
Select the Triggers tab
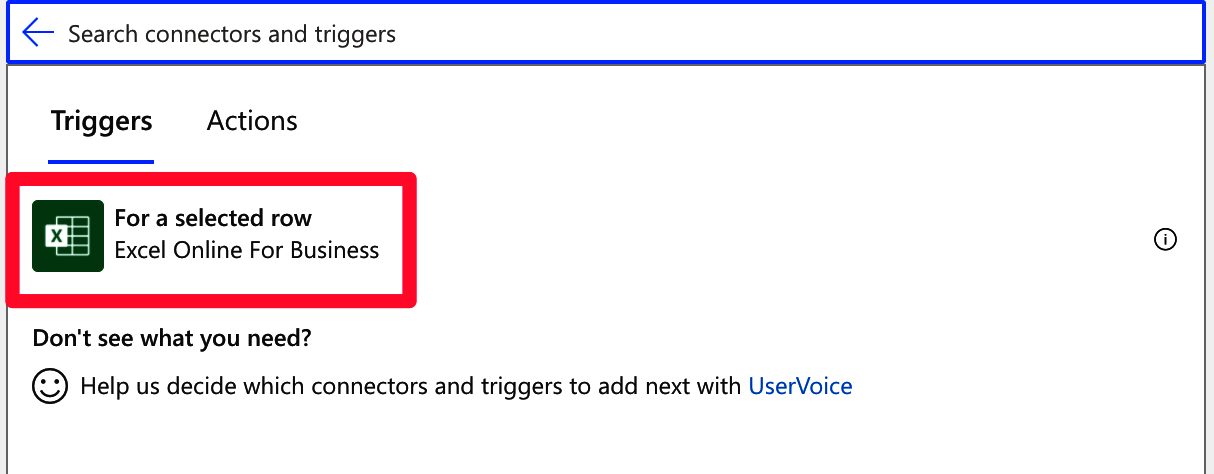pyautogui.click(x=101, y=121)
